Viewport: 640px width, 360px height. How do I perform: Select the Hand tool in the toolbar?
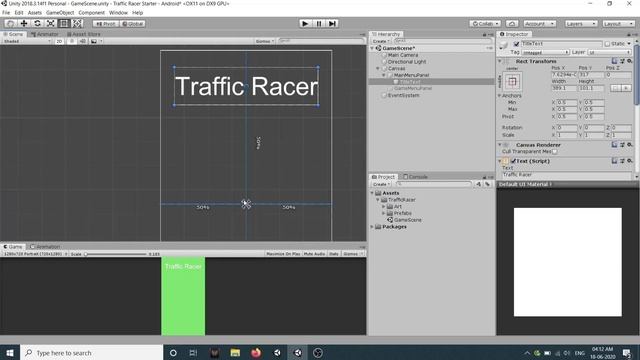[11, 24]
